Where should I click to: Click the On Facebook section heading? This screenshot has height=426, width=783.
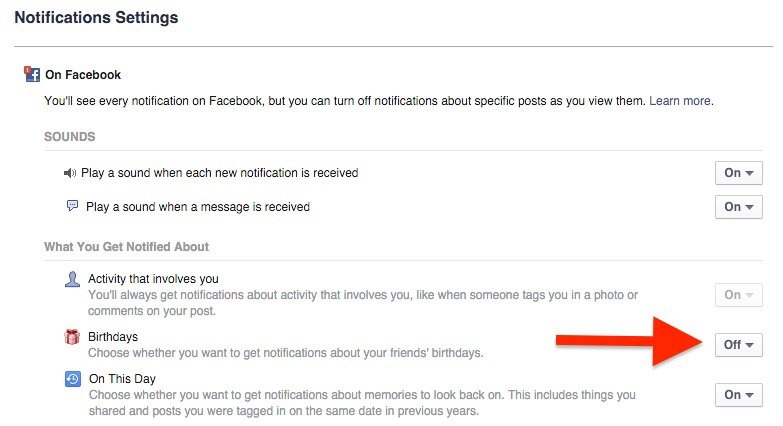coord(83,75)
